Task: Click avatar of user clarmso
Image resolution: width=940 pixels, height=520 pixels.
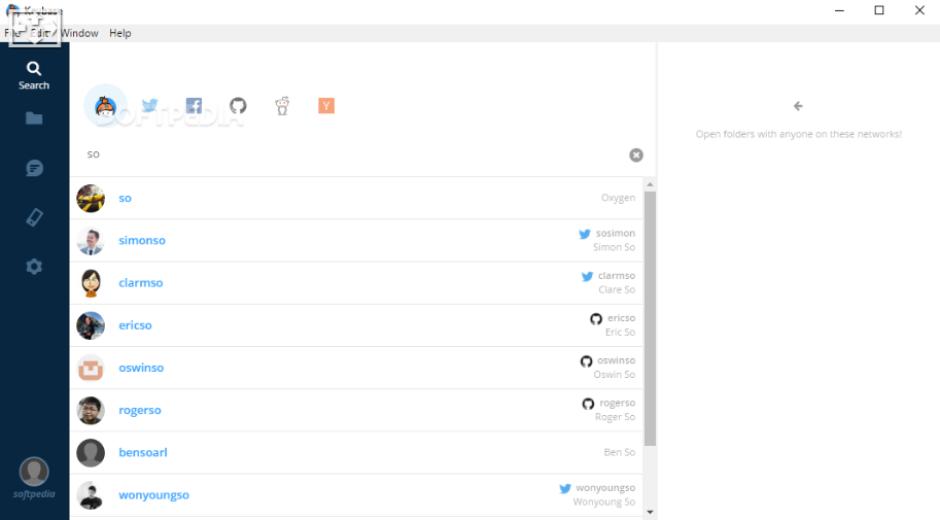Action: pyautogui.click(x=91, y=283)
